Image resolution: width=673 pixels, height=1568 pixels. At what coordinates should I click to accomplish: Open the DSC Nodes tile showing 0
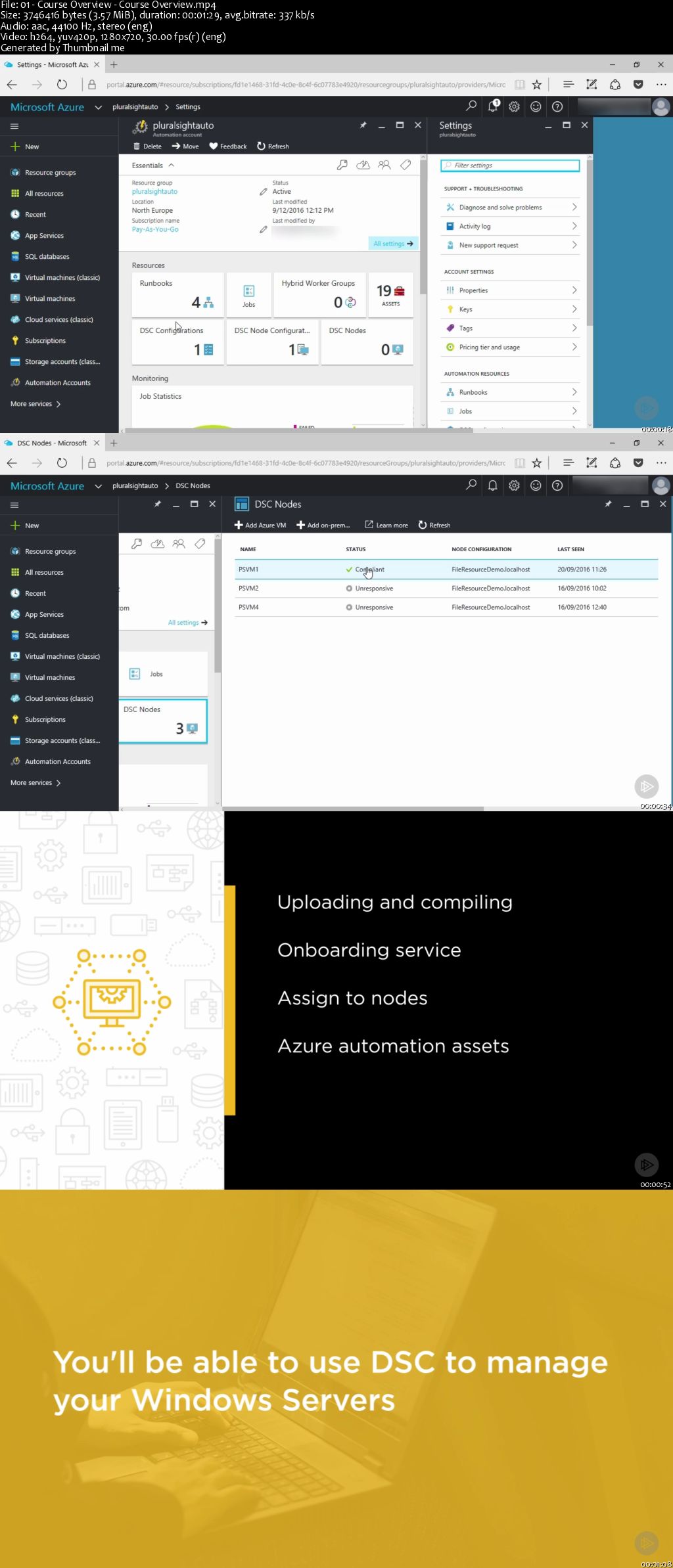click(367, 342)
